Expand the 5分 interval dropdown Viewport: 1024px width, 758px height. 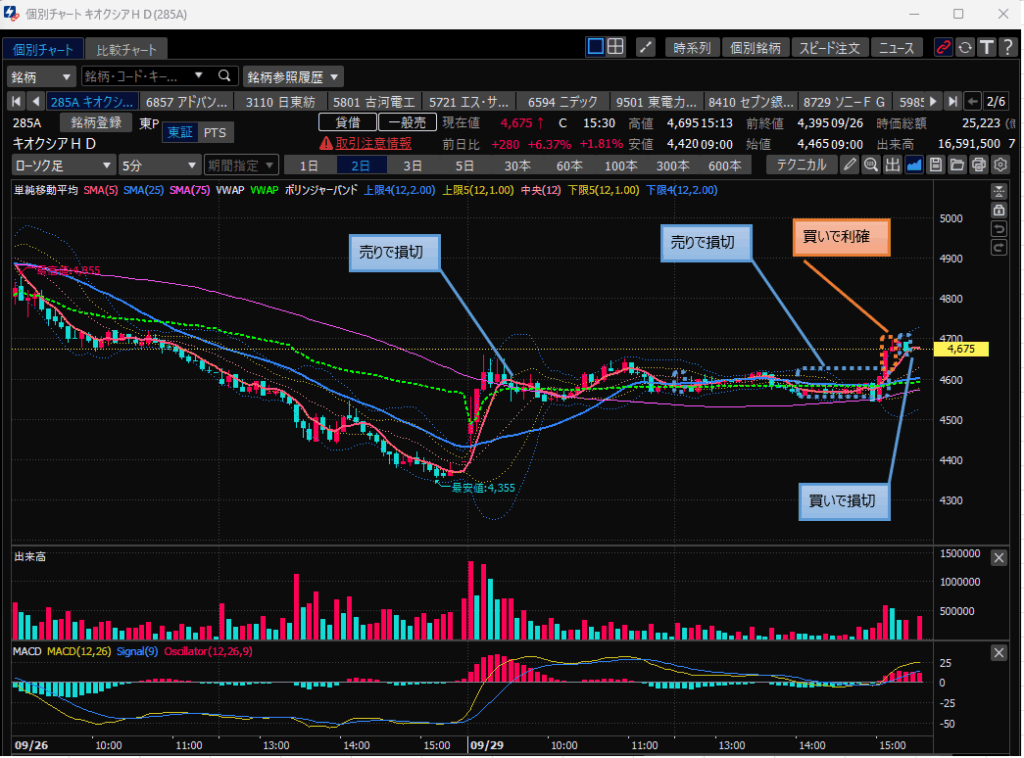coord(158,165)
